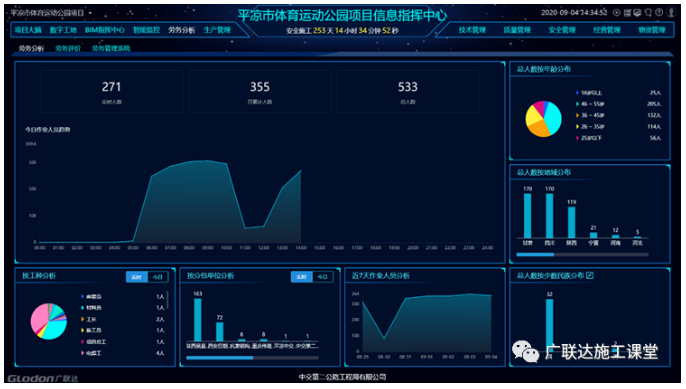Click the list layout icon in top-right toolbar
Screen dimensions: 686x389
point(627,13)
